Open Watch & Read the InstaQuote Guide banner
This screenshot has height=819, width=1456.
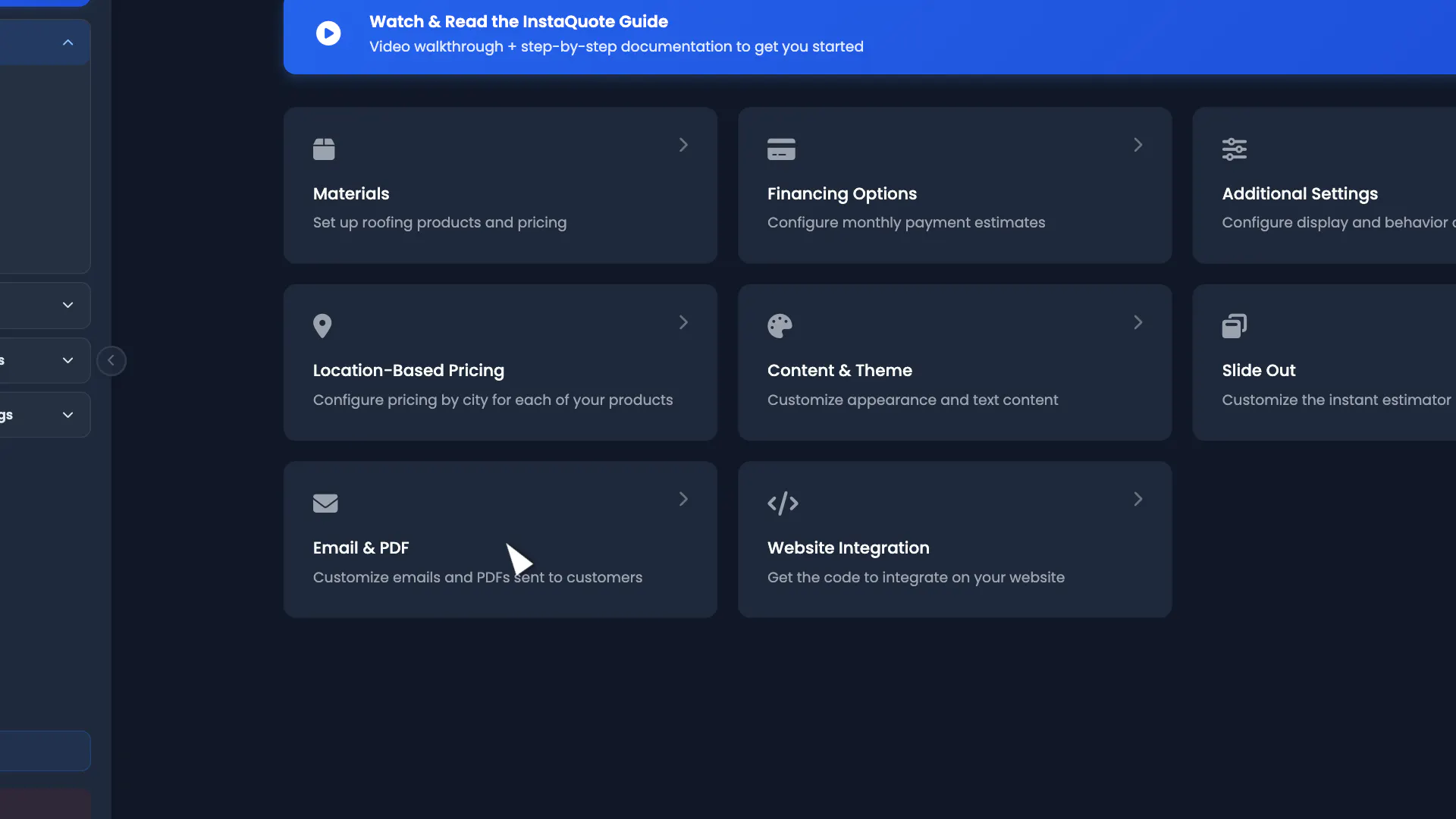(x=870, y=35)
